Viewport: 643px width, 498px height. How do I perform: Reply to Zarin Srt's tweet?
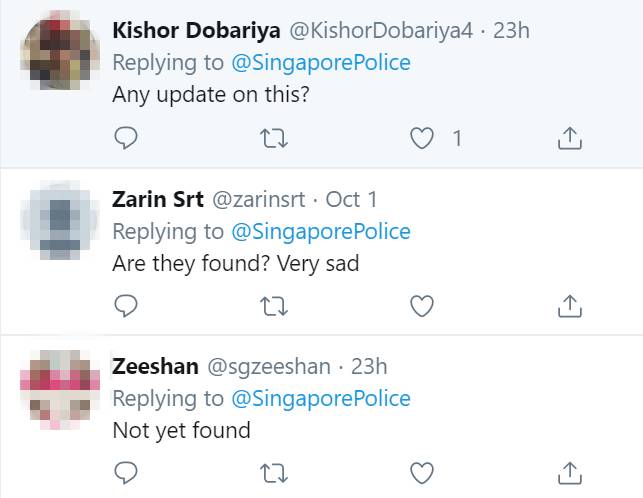125,305
